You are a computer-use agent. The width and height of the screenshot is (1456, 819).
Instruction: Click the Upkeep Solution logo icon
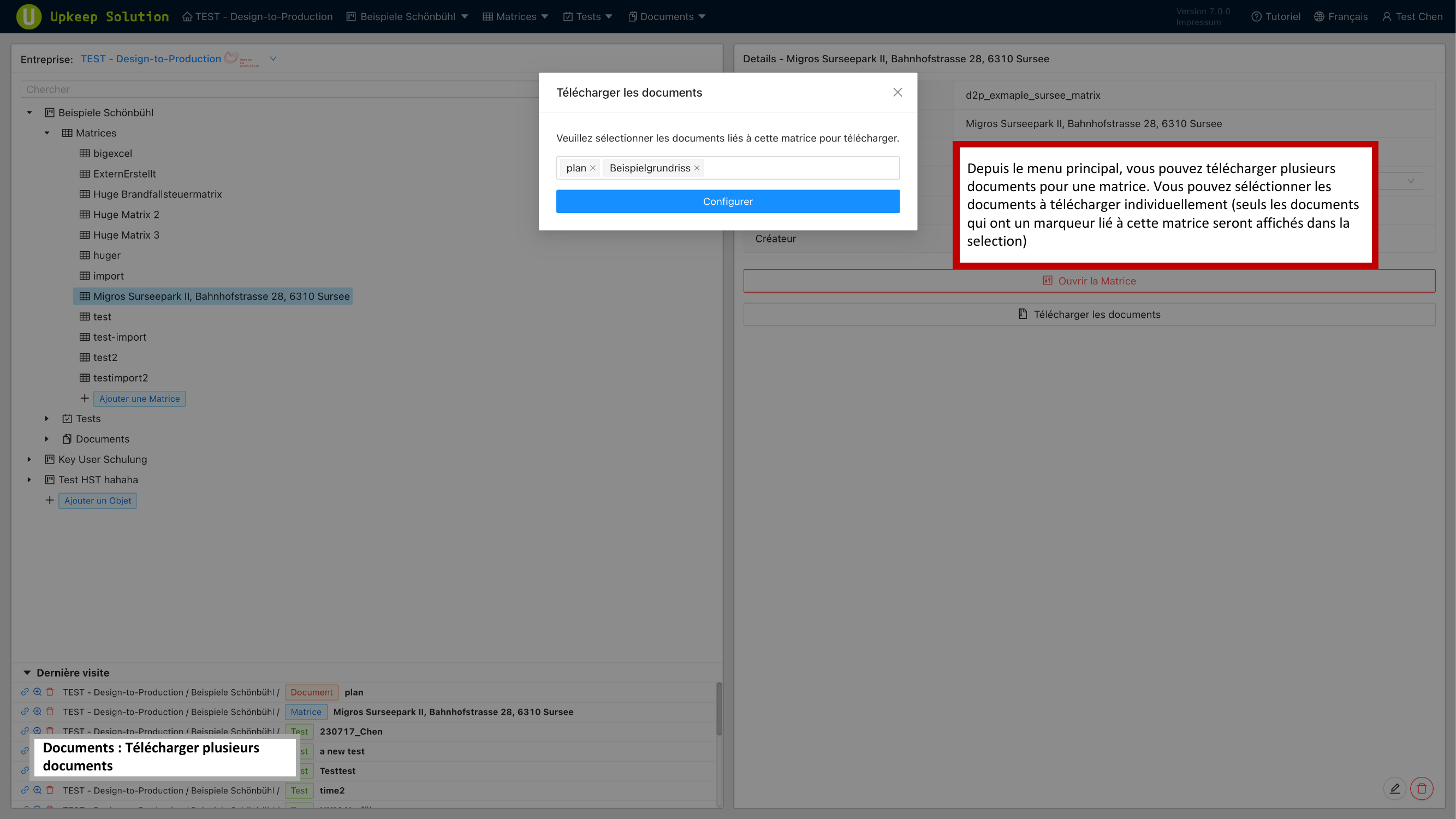(28, 16)
